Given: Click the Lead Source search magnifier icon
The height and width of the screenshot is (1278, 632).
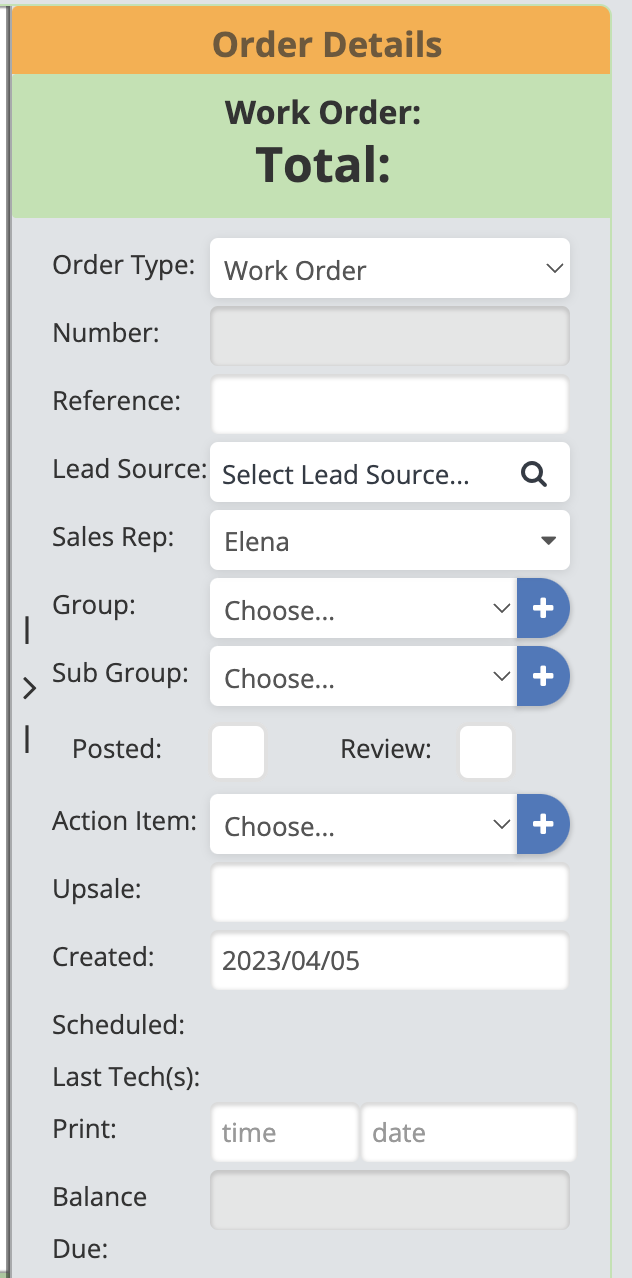Looking at the screenshot, I should point(535,474).
